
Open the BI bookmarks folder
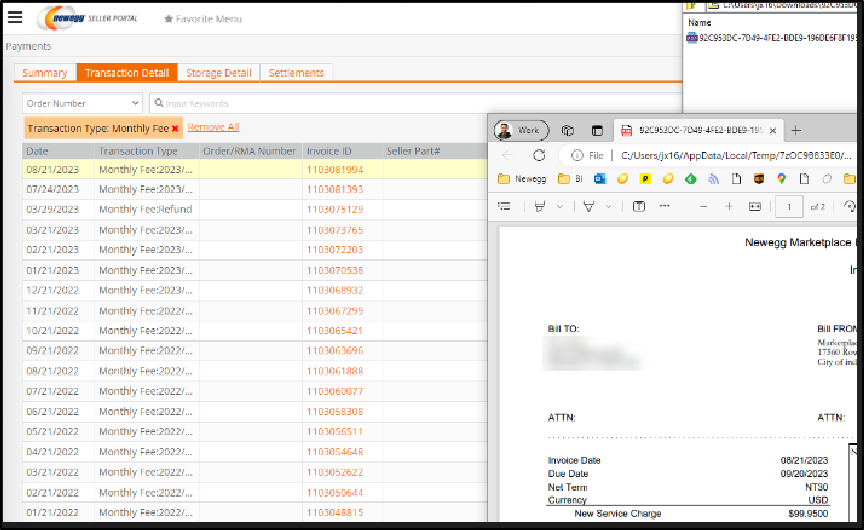(570, 179)
